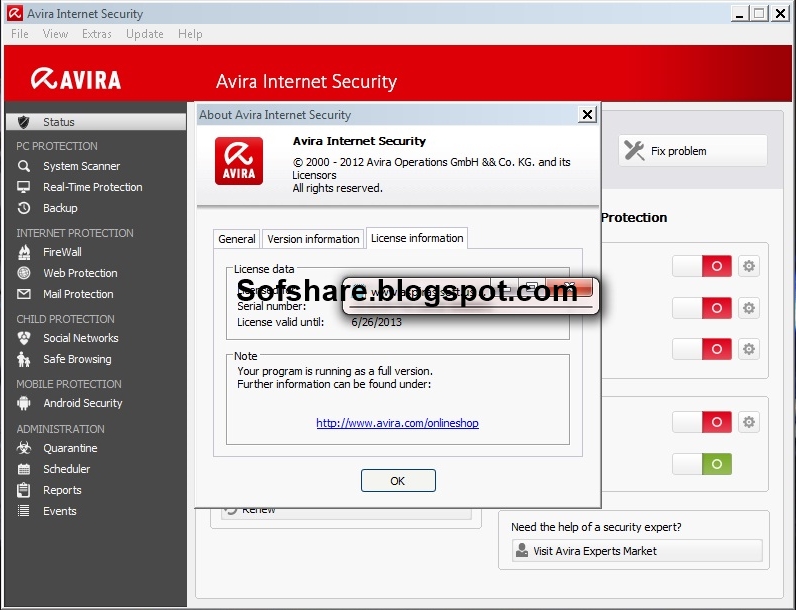This screenshot has height=610, width=796.
Task: Open the avira.com/onlineshop link
Action: 397,423
